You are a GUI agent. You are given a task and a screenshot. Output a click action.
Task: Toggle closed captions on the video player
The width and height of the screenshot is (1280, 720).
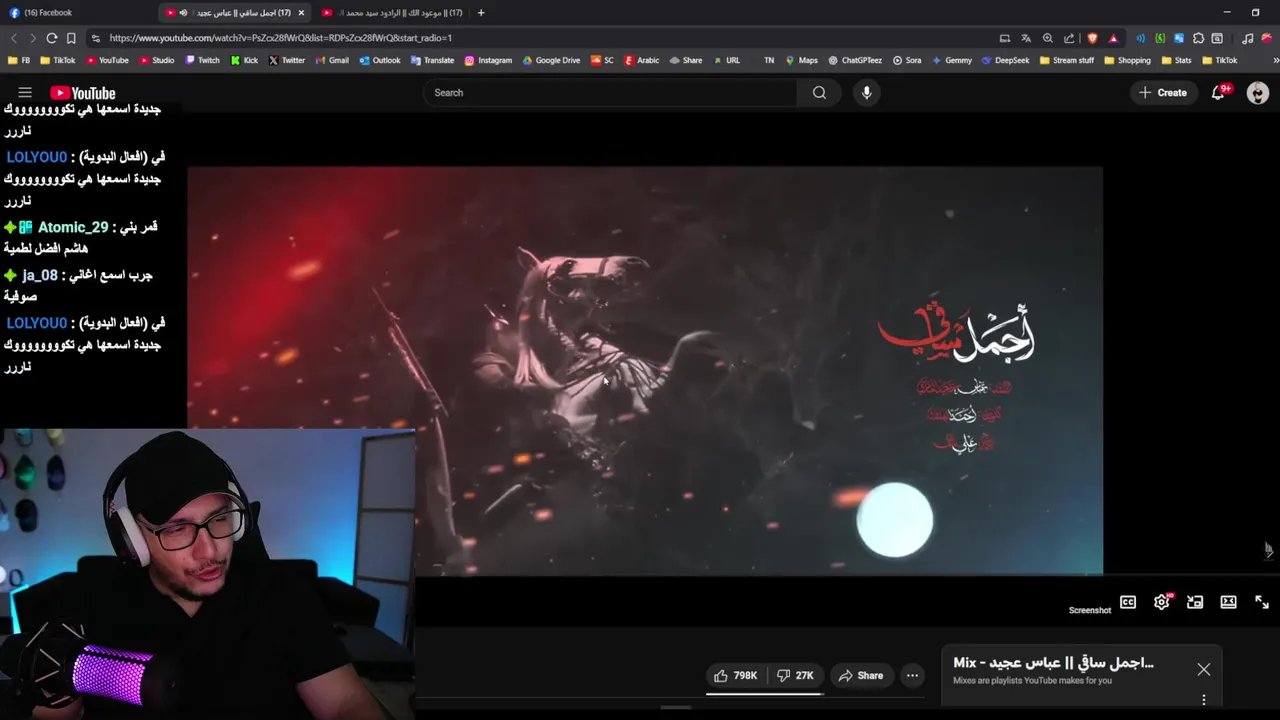tap(1128, 602)
